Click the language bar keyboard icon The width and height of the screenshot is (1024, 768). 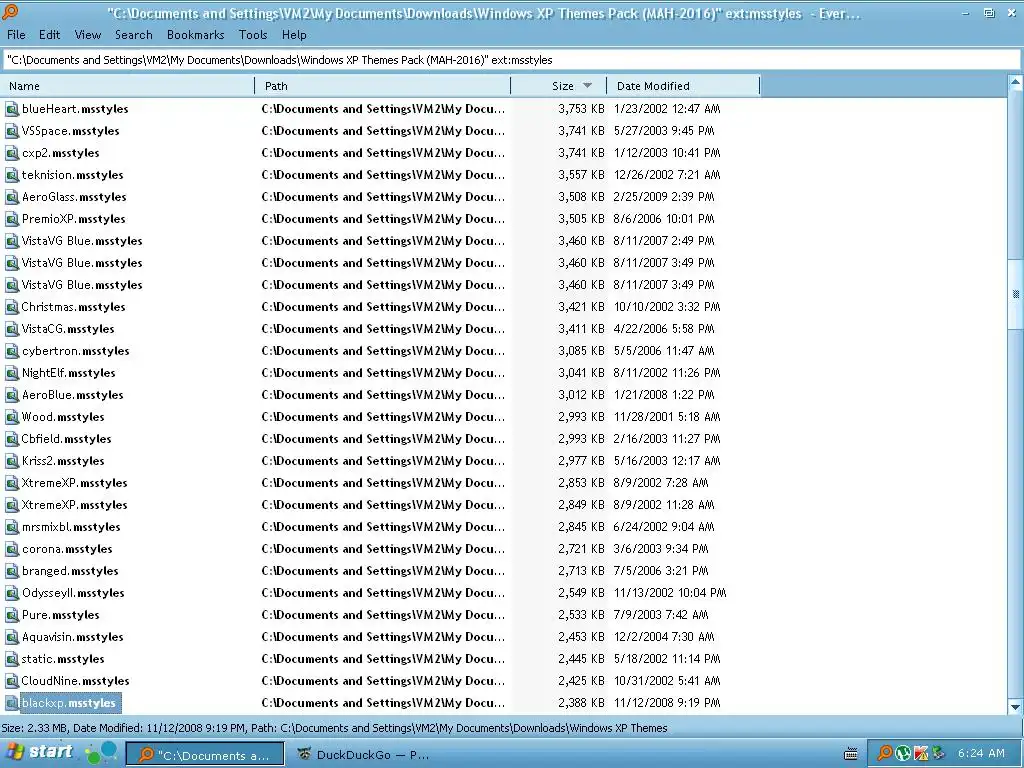tap(851, 754)
